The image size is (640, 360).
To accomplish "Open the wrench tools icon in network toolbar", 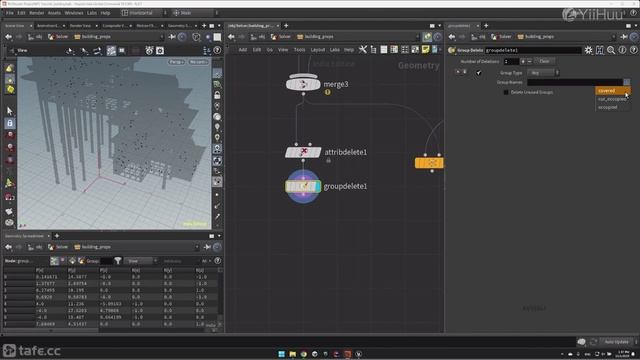I will coord(362,50).
